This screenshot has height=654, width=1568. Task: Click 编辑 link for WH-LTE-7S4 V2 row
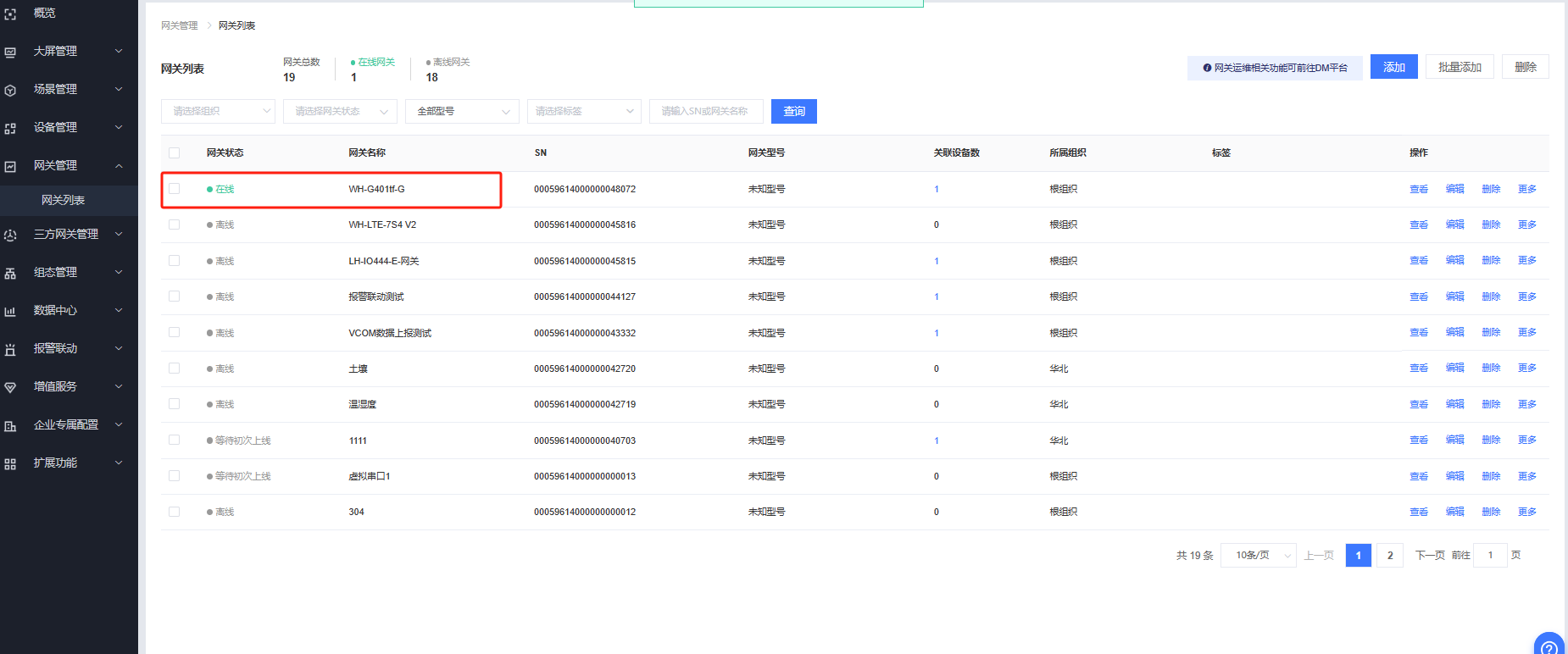coord(1454,224)
